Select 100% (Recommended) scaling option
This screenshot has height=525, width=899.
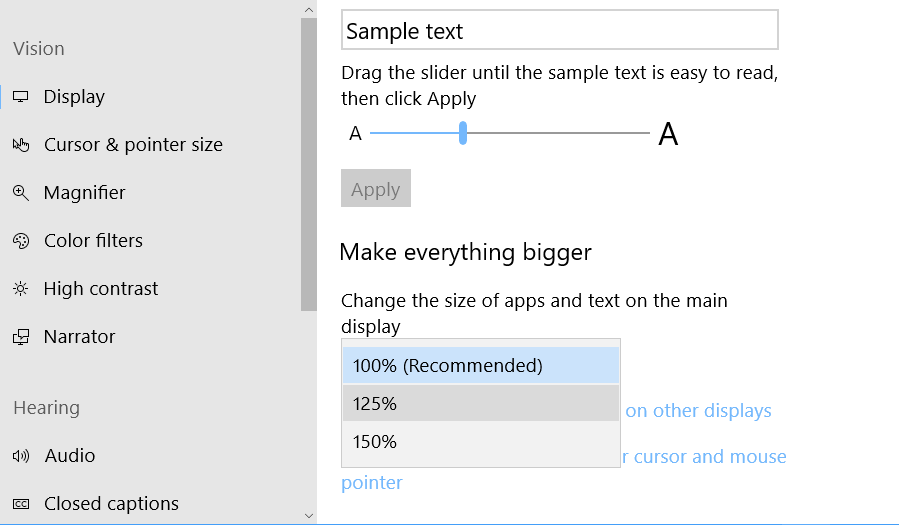click(x=481, y=366)
